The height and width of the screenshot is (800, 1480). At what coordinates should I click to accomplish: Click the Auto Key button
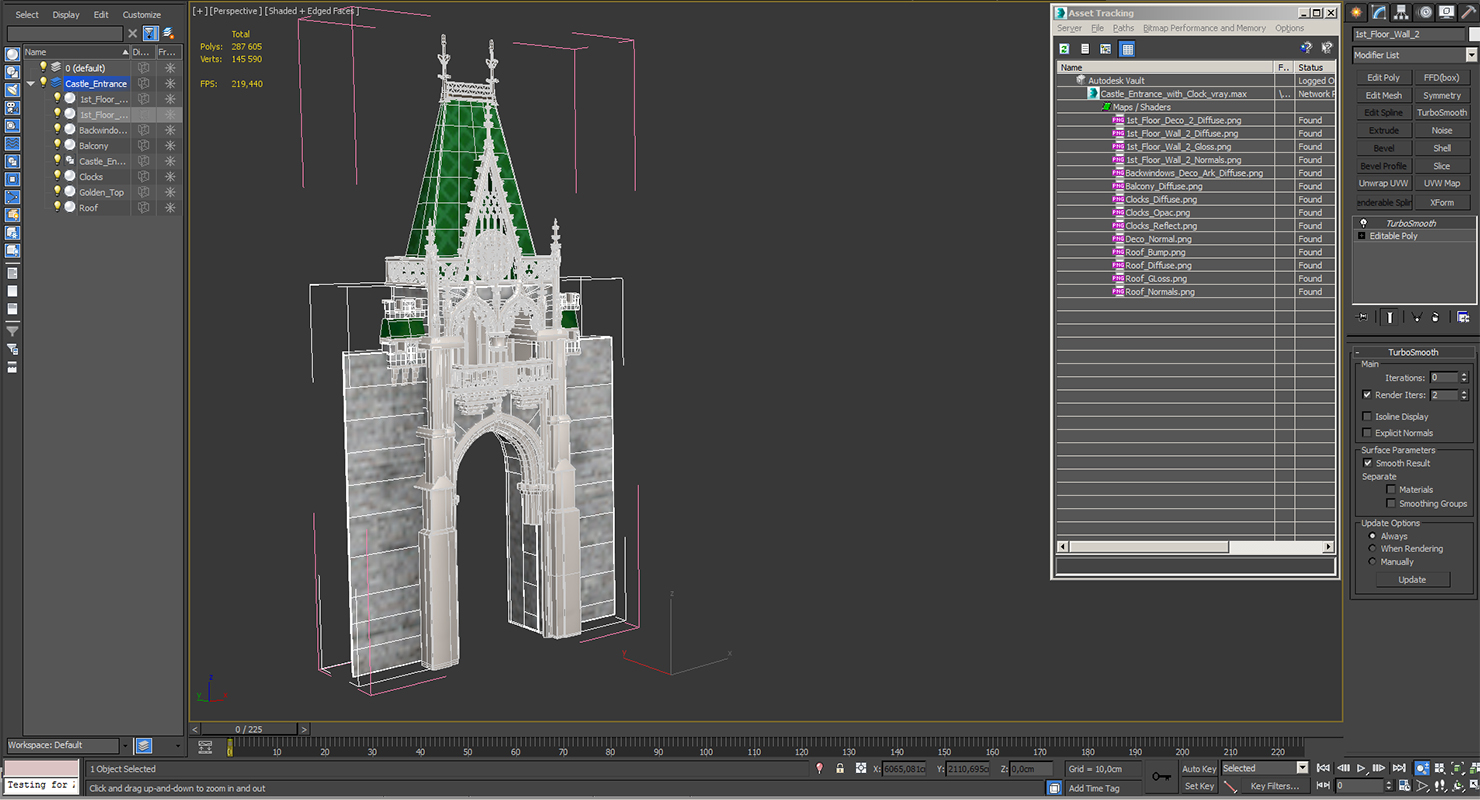pos(1198,768)
